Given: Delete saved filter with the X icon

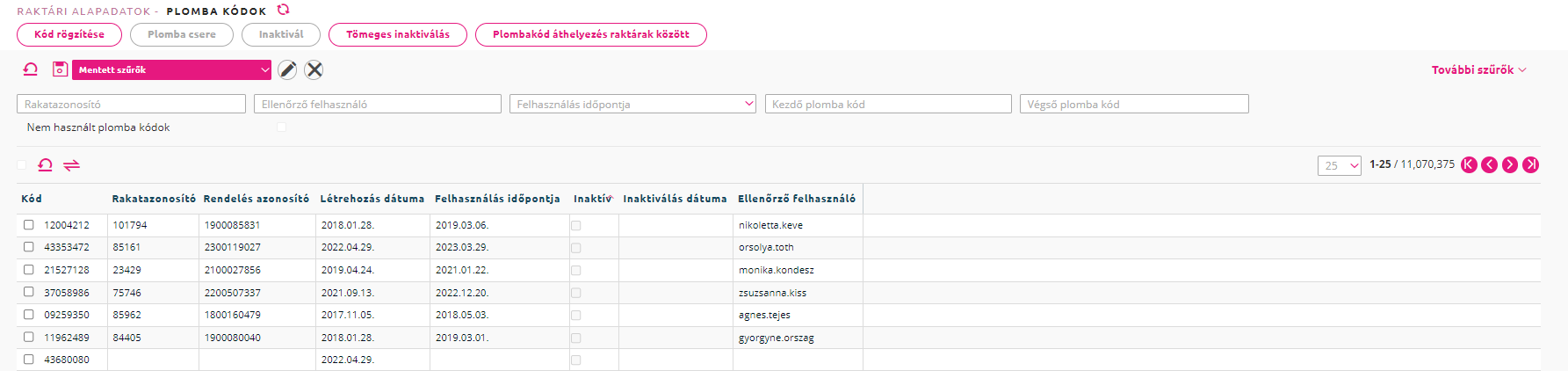Looking at the screenshot, I should [x=314, y=69].
